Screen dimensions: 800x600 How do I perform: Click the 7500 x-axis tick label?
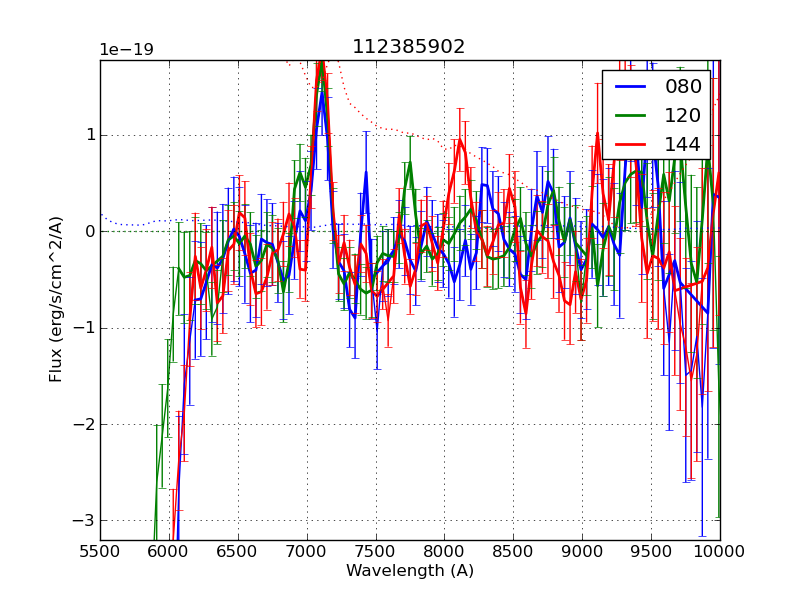(376, 551)
